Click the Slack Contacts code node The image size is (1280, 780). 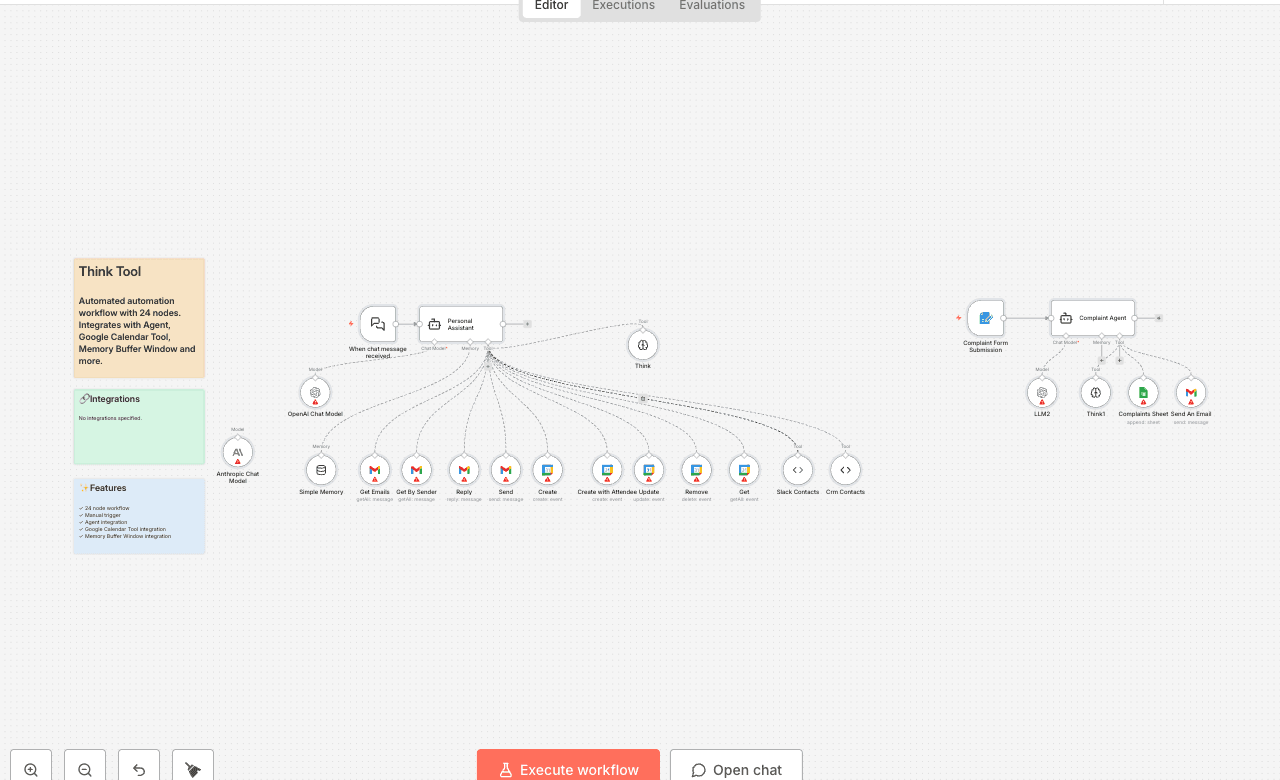point(798,470)
